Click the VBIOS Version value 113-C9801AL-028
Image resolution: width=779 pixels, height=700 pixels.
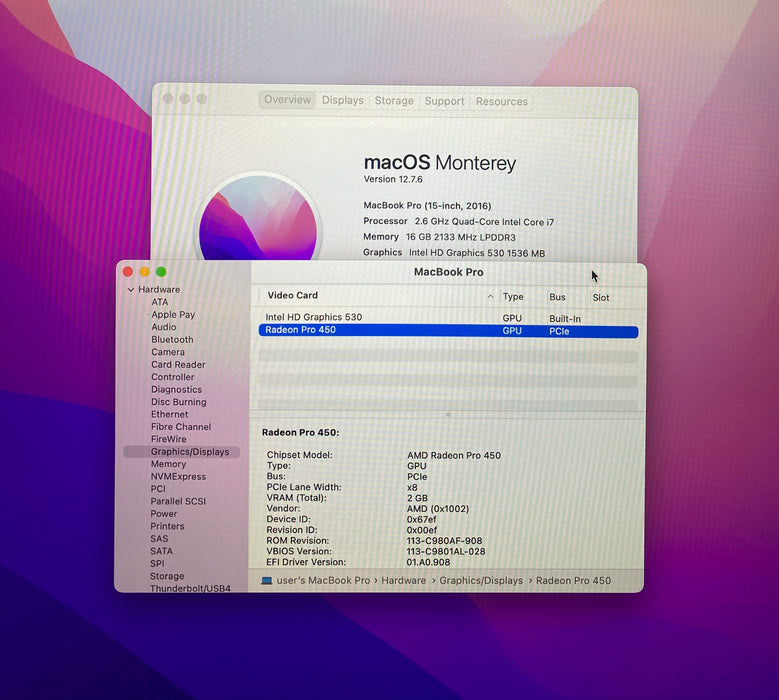(446, 551)
